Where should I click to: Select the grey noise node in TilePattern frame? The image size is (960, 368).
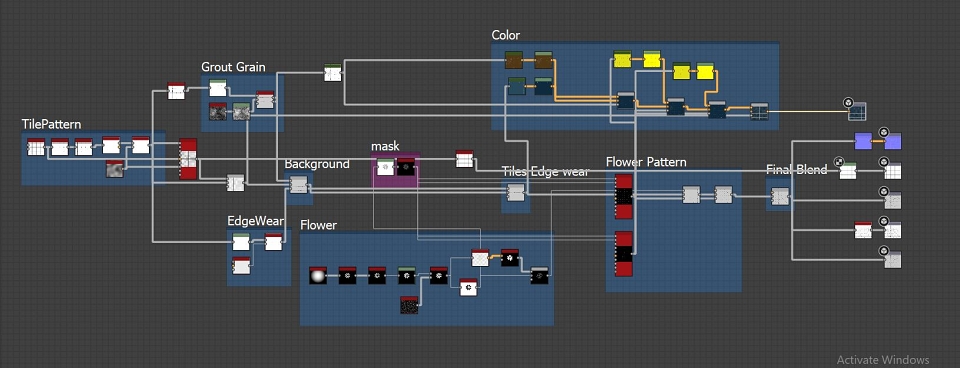(114, 169)
